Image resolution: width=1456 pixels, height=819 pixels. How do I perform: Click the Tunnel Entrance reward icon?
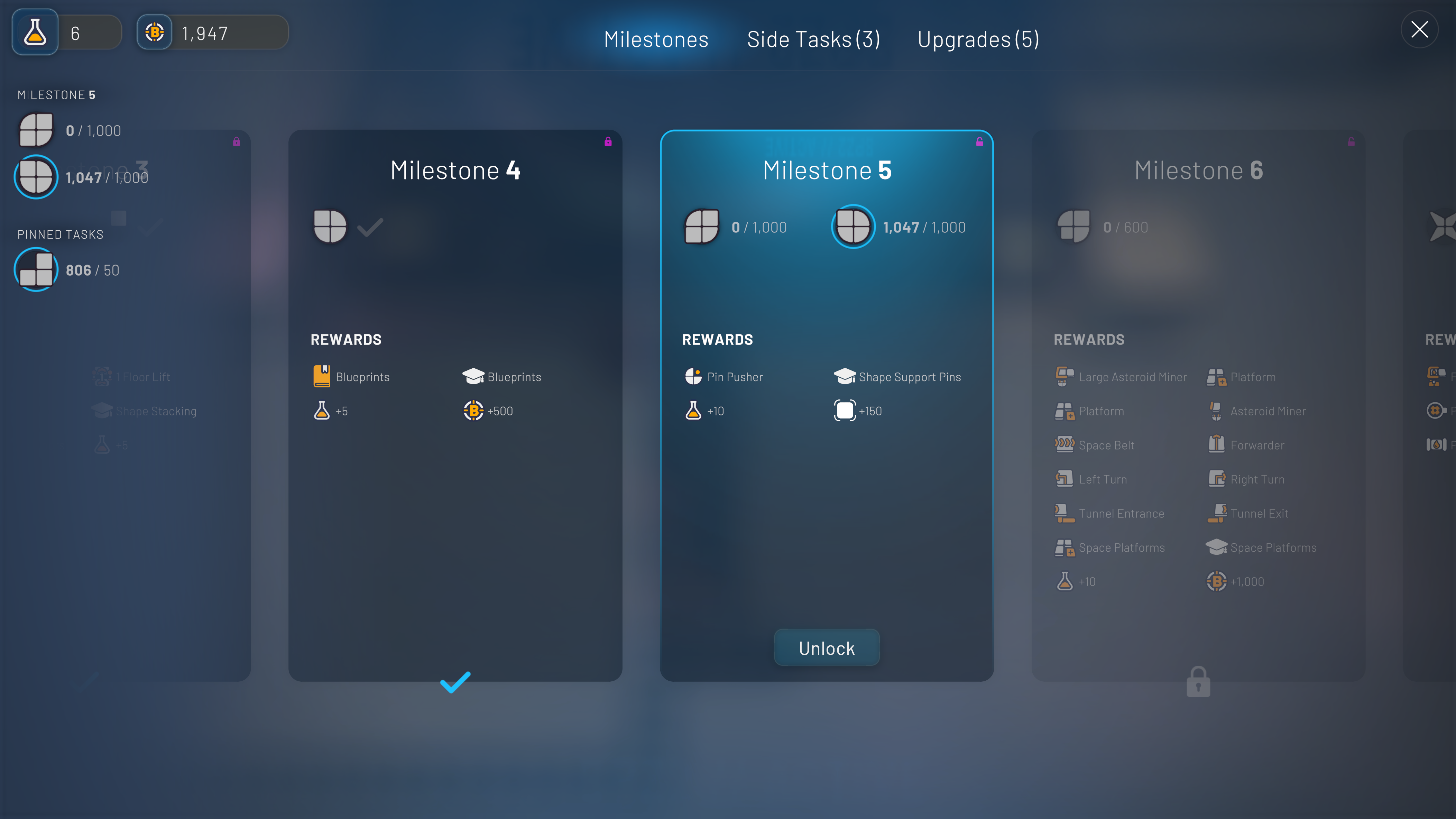click(x=1064, y=513)
